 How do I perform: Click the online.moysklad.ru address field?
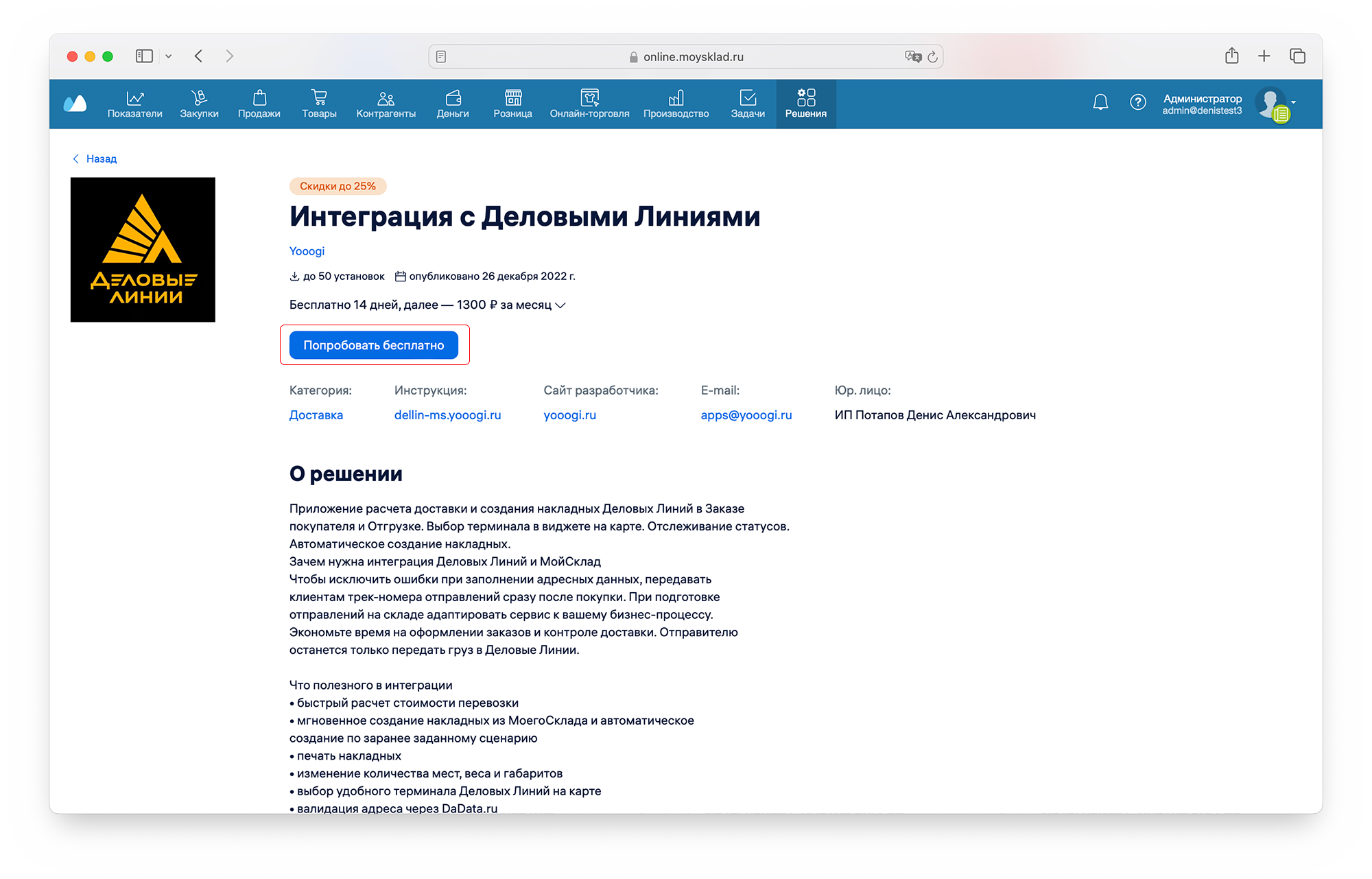click(686, 57)
